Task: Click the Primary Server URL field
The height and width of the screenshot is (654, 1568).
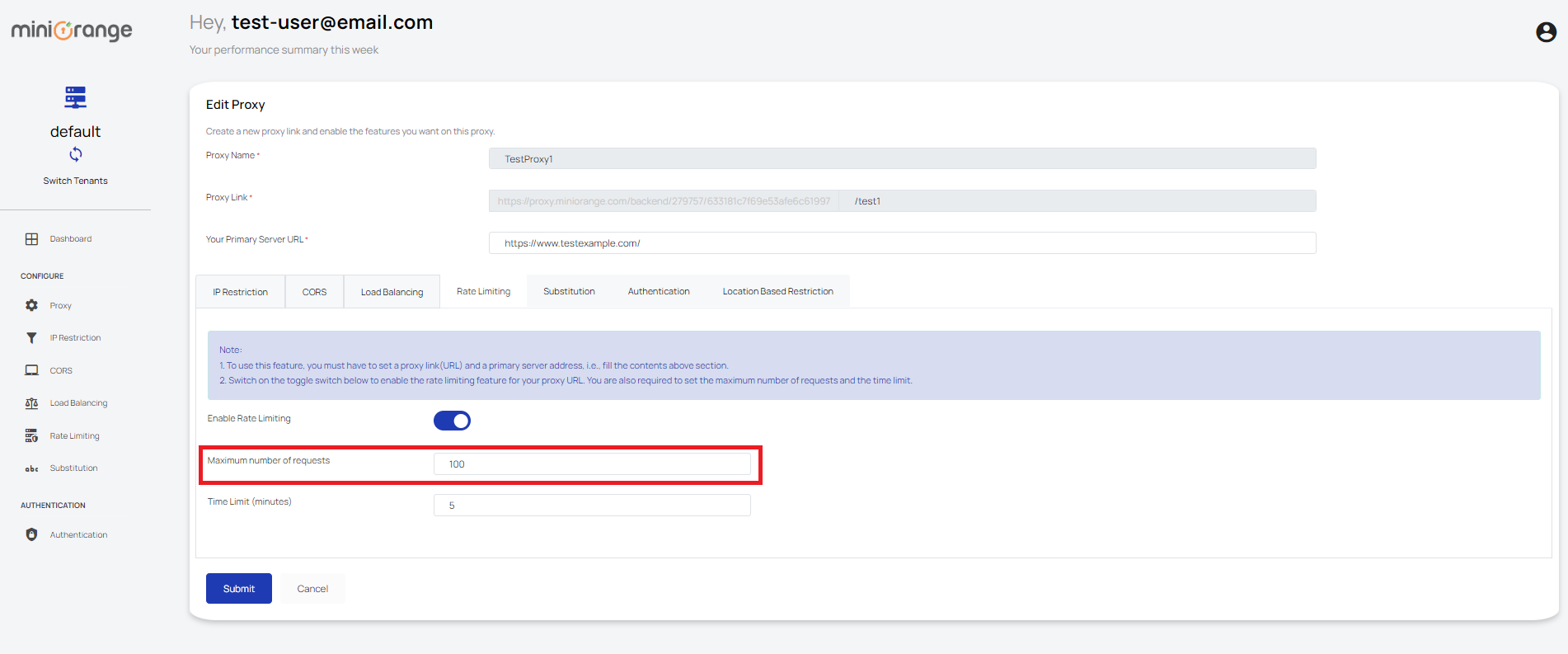Action: click(x=902, y=243)
